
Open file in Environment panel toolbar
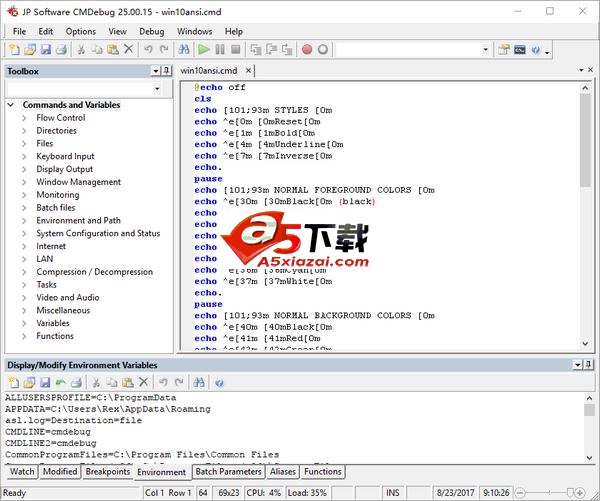(29, 382)
